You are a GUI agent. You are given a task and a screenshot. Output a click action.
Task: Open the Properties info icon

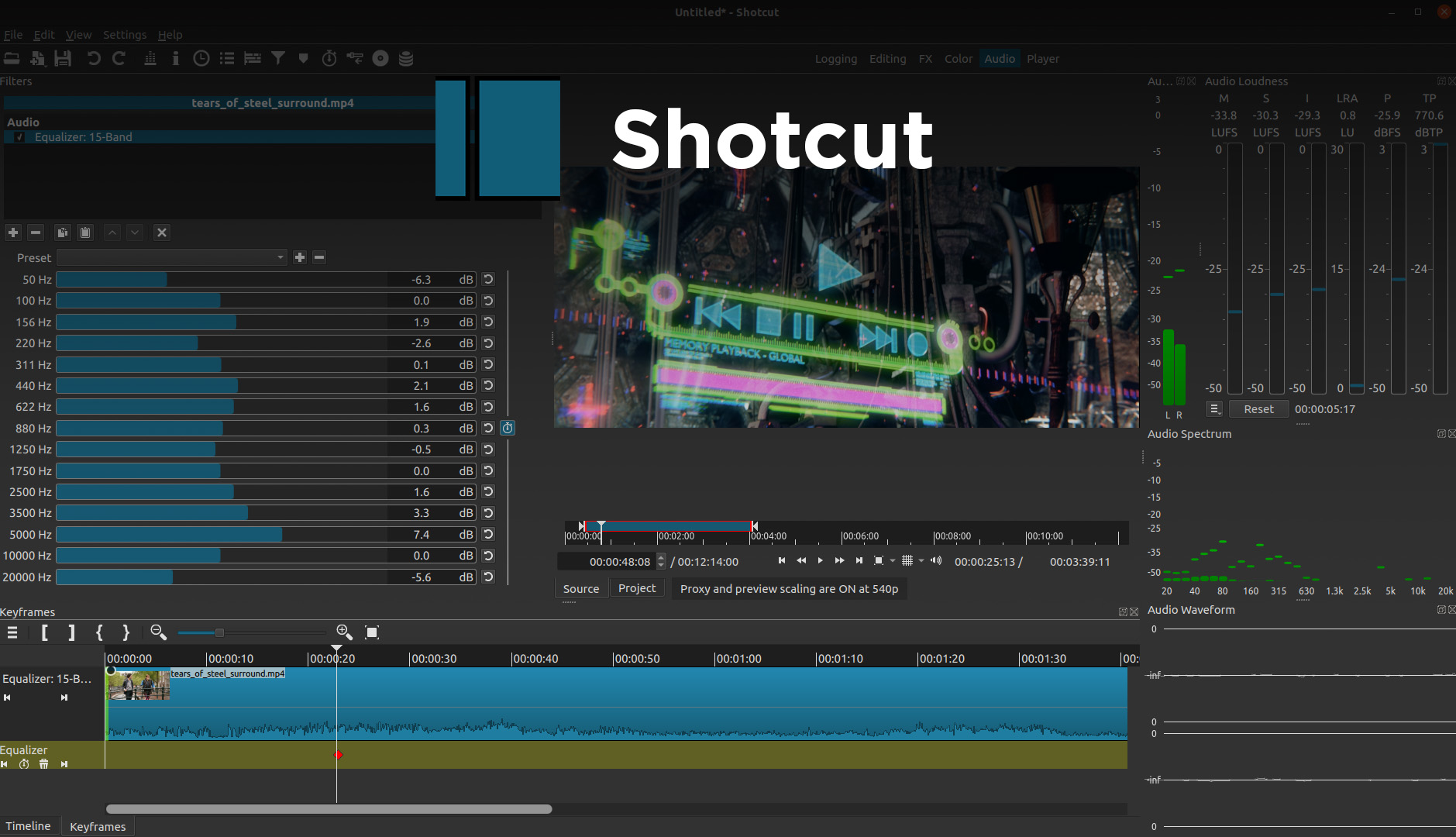click(x=176, y=58)
